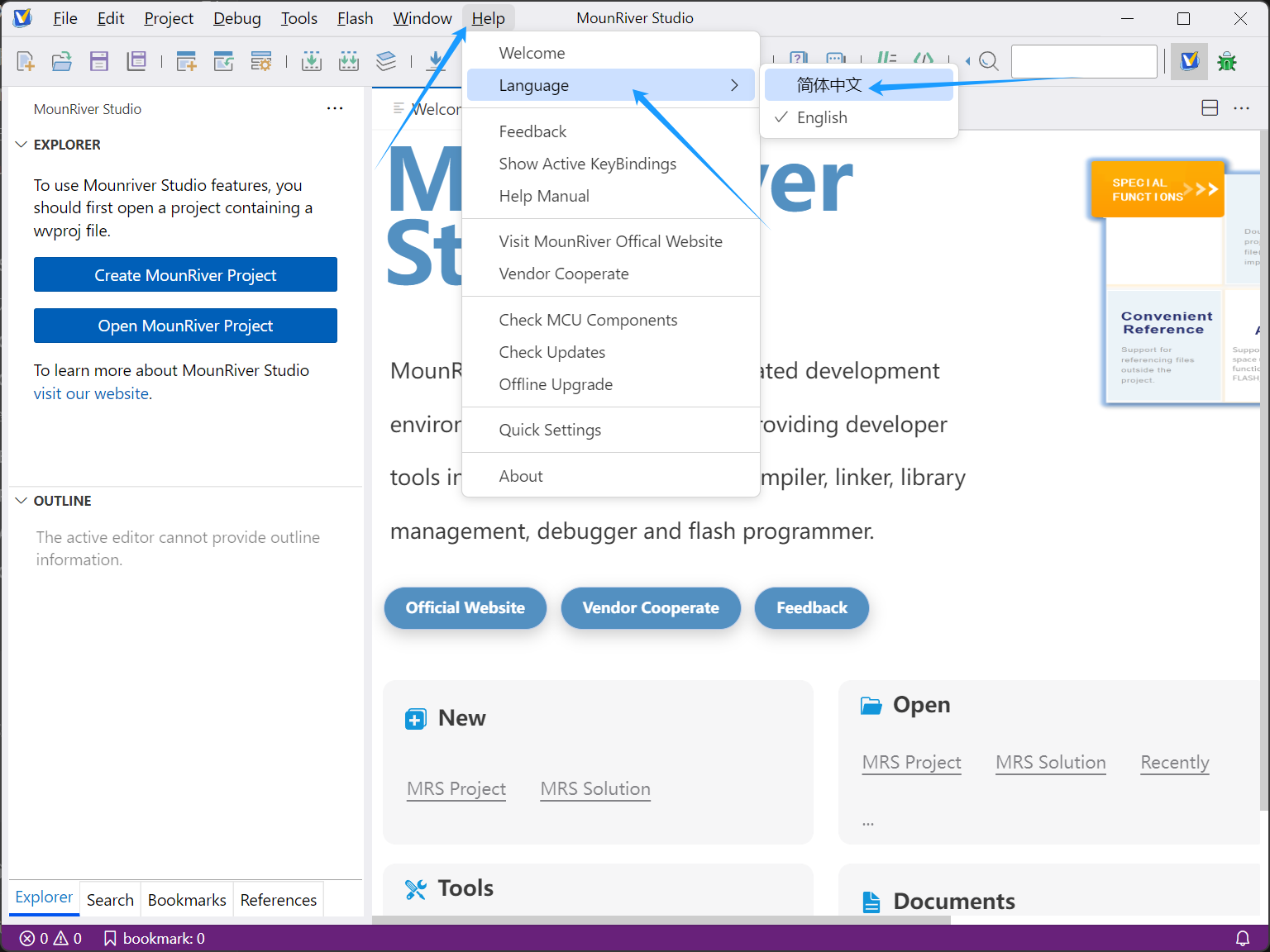This screenshot has height=952, width=1270.
Task: Click MRS Solution link under New
Action: 595,788
